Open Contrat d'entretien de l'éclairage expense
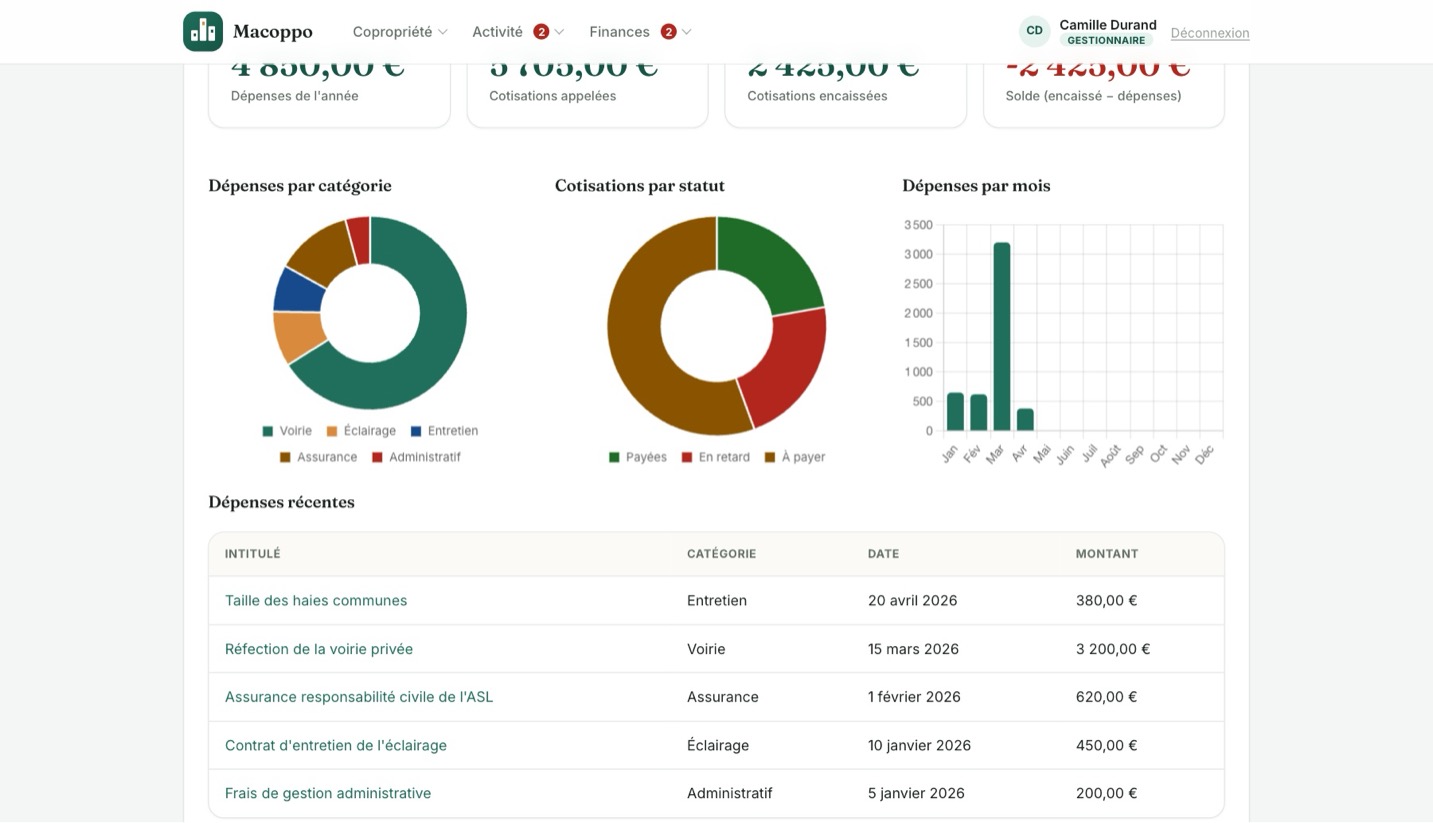Viewport: 1433px width, 823px height. [336, 745]
